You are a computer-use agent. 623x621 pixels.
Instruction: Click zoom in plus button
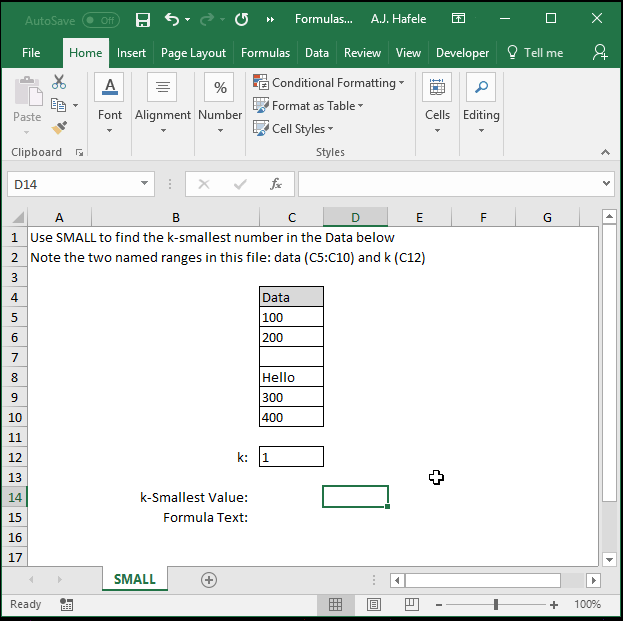[554, 605]
